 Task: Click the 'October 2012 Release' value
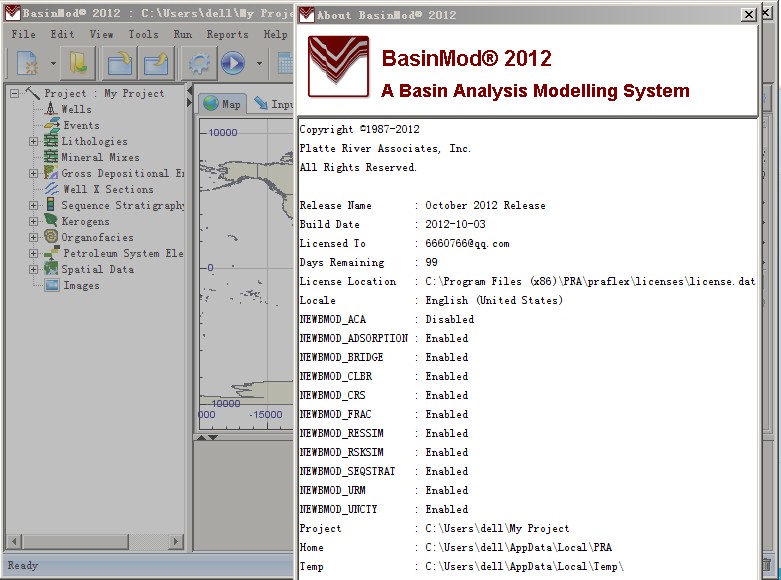pos(485,205)
